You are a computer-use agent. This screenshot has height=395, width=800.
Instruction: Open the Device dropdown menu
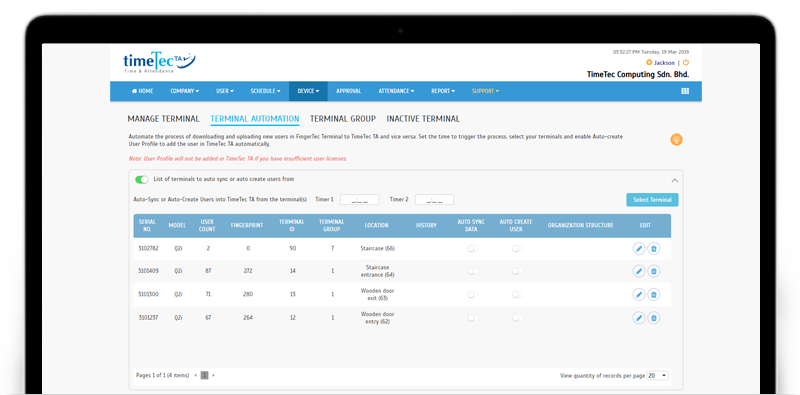click(308, 91)
